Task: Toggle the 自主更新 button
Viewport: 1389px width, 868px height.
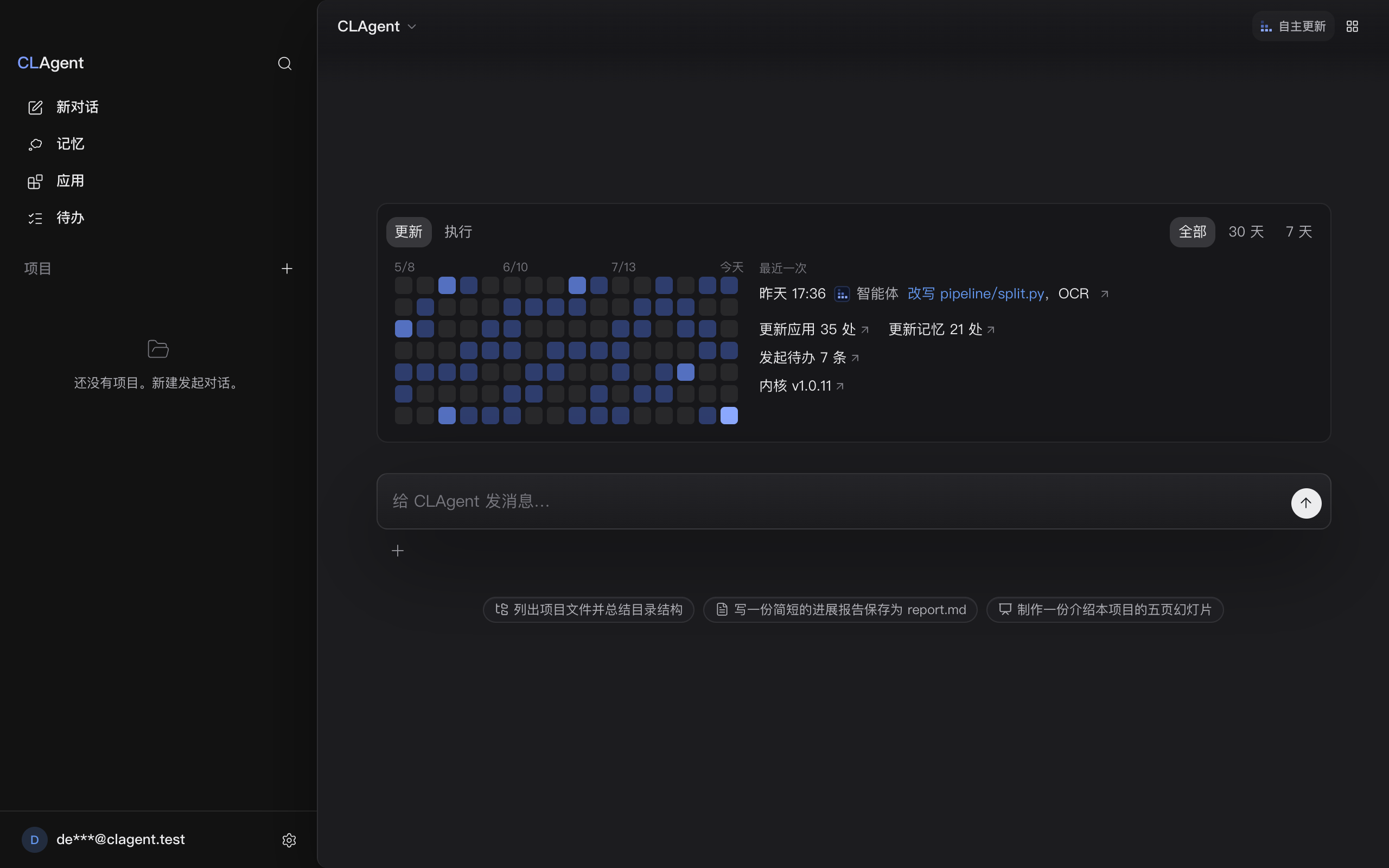Action: (x=1292, y=27)
